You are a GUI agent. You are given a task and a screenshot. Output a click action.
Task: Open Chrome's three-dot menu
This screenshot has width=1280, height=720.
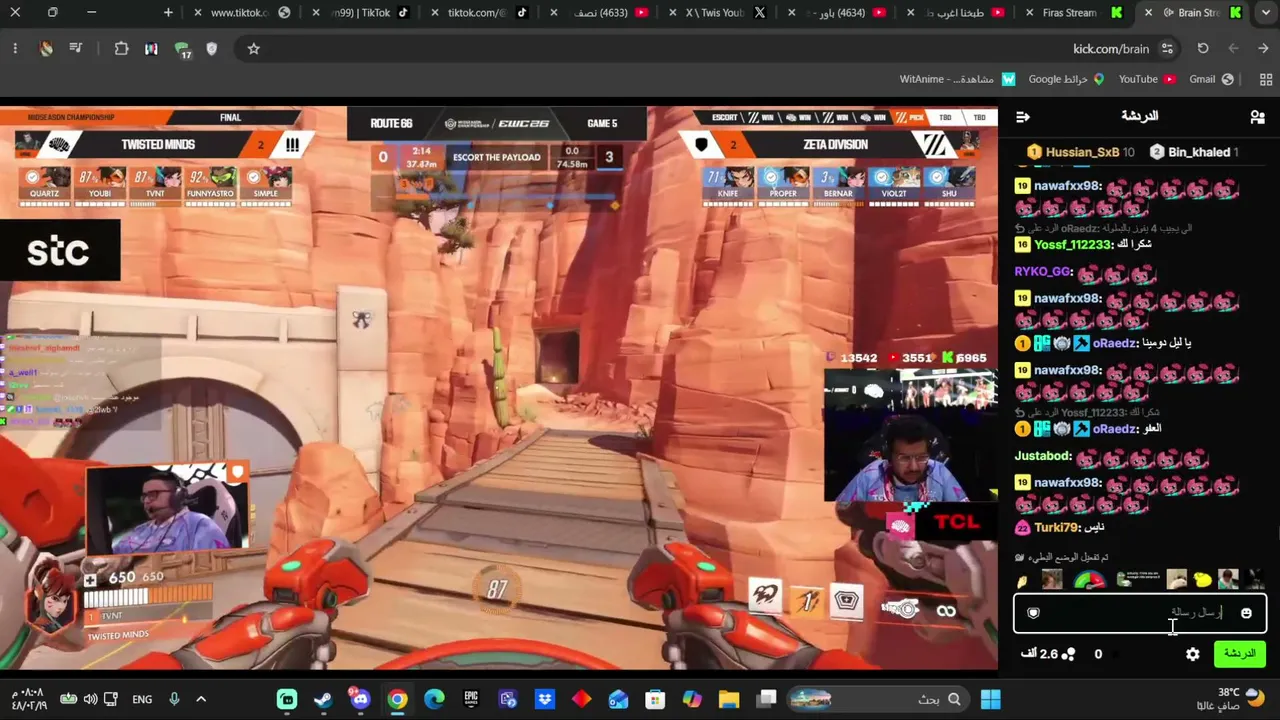pos(15,48)
